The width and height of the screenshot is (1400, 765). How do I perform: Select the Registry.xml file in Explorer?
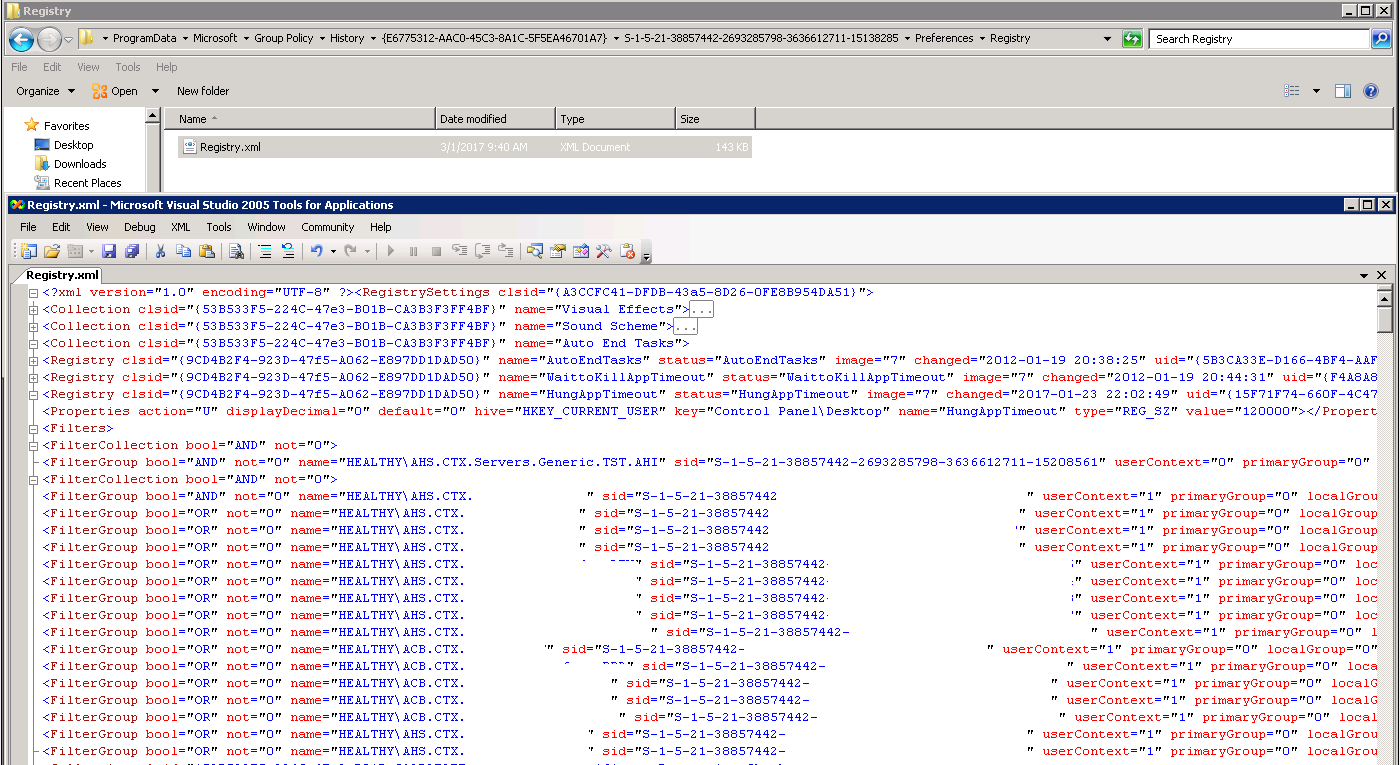pos(230,147)
